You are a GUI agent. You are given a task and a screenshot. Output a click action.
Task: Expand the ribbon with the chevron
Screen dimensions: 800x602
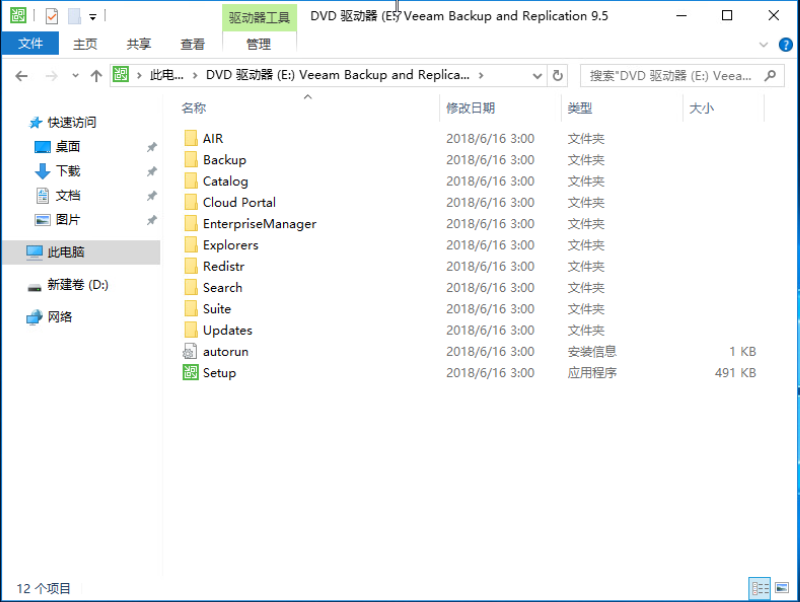(x=763, y=45)
